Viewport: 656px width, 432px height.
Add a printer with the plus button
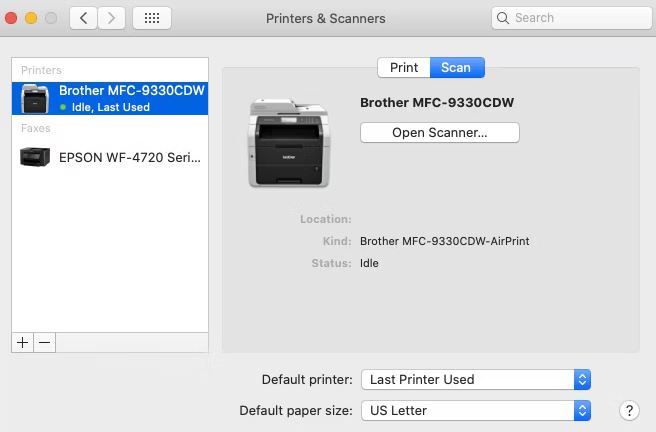coord(23,343)
